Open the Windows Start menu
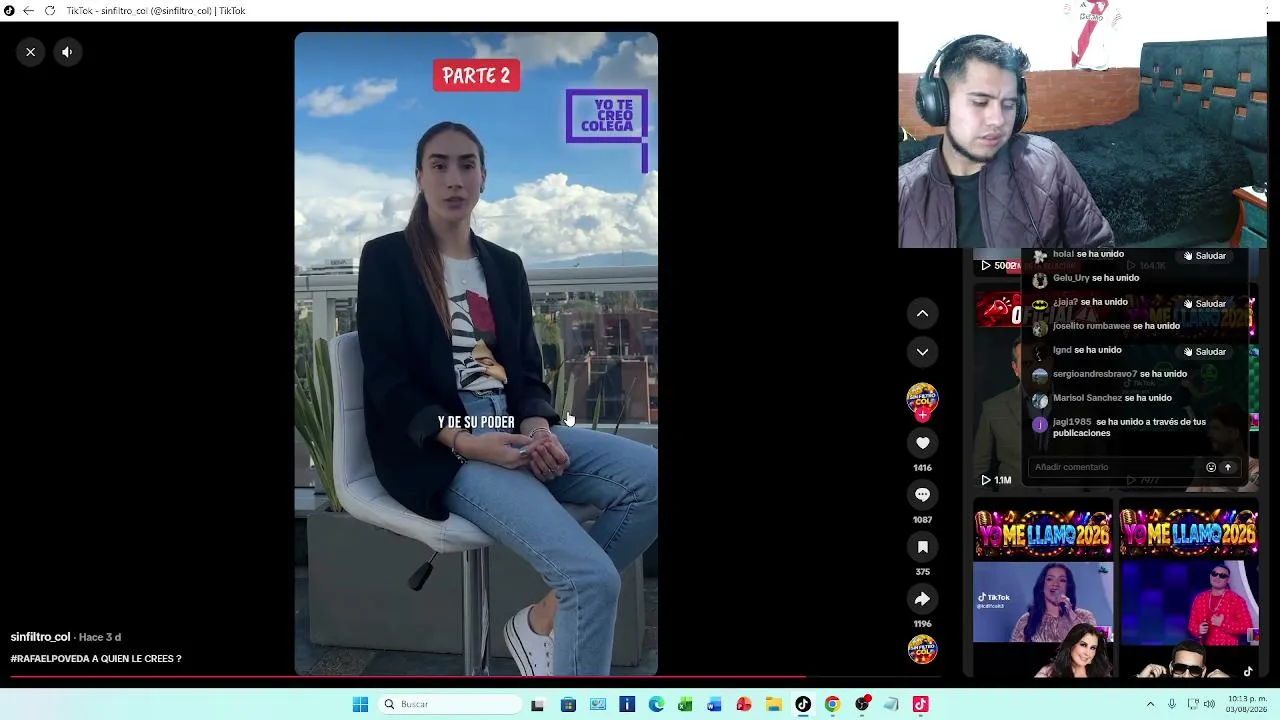1280x720 pixels. tap(360, 705)
